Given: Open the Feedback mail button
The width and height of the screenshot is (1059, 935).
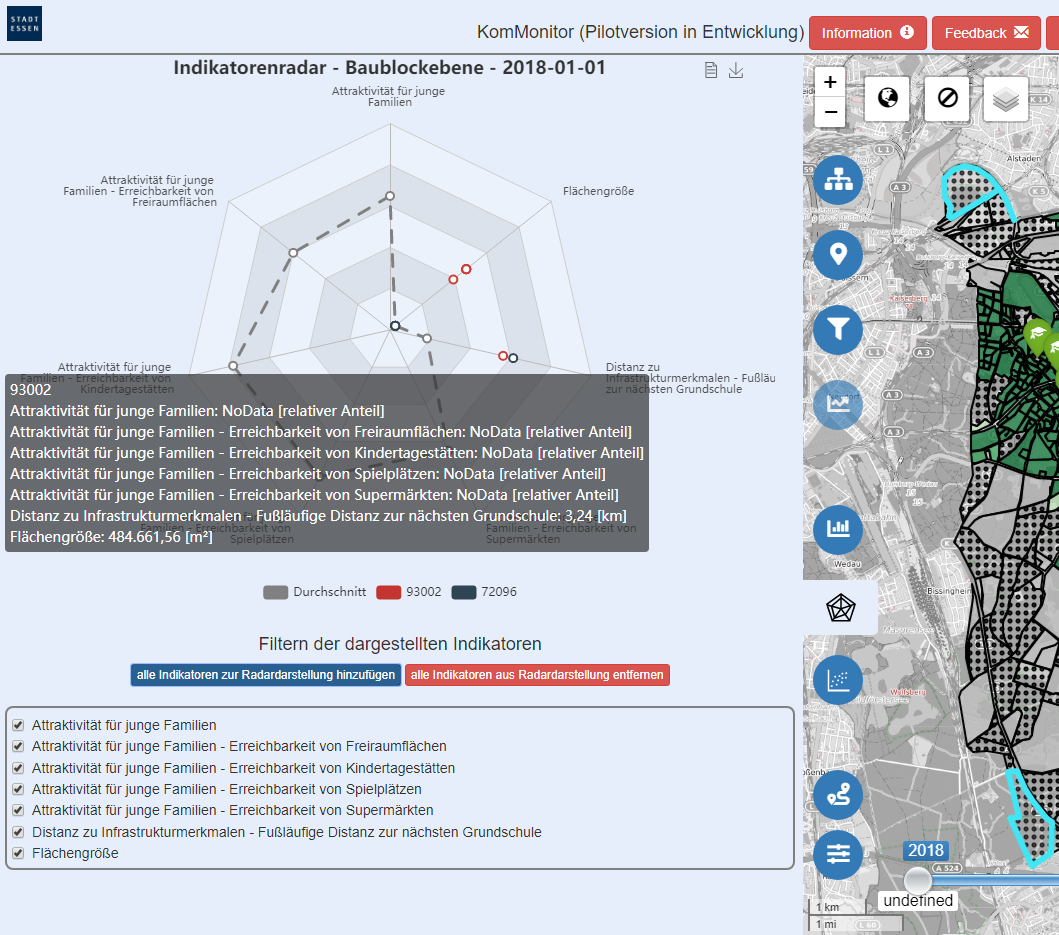Looking at the screenshot, I should click(x=986, y=33).
